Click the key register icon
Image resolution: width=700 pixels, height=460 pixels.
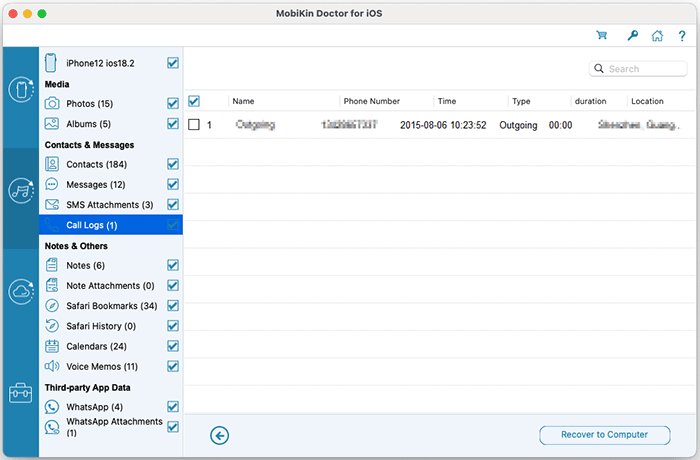pyautogui.click(x=632, y=35)
